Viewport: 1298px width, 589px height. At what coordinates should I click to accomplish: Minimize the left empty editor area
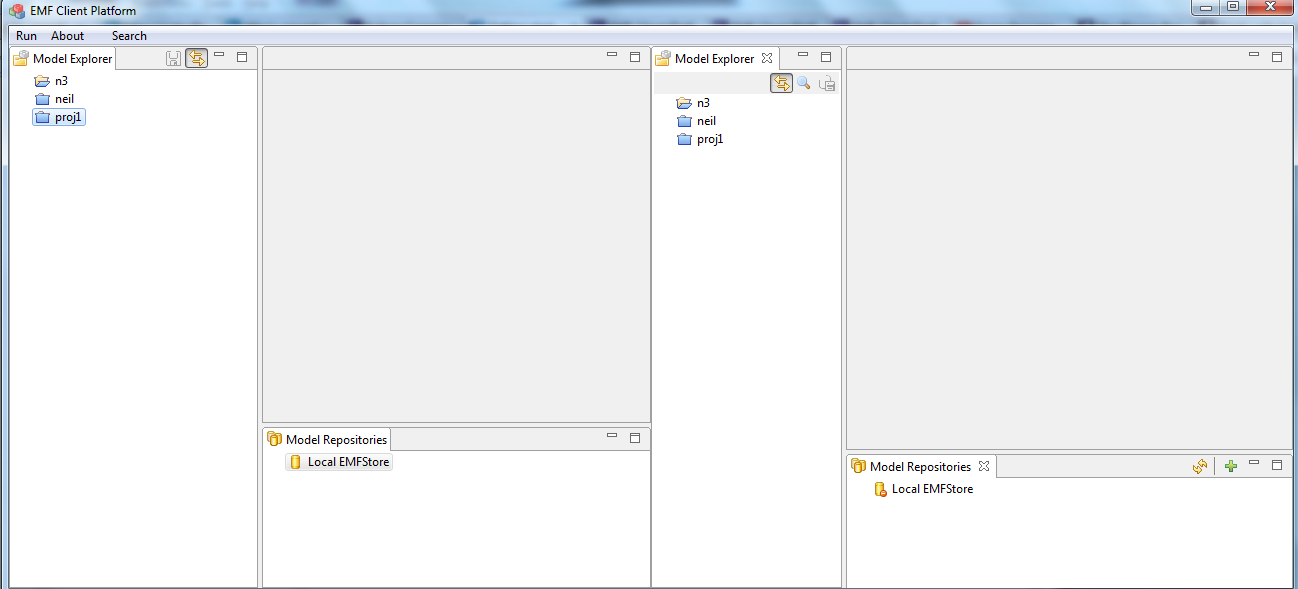point(612,56)
